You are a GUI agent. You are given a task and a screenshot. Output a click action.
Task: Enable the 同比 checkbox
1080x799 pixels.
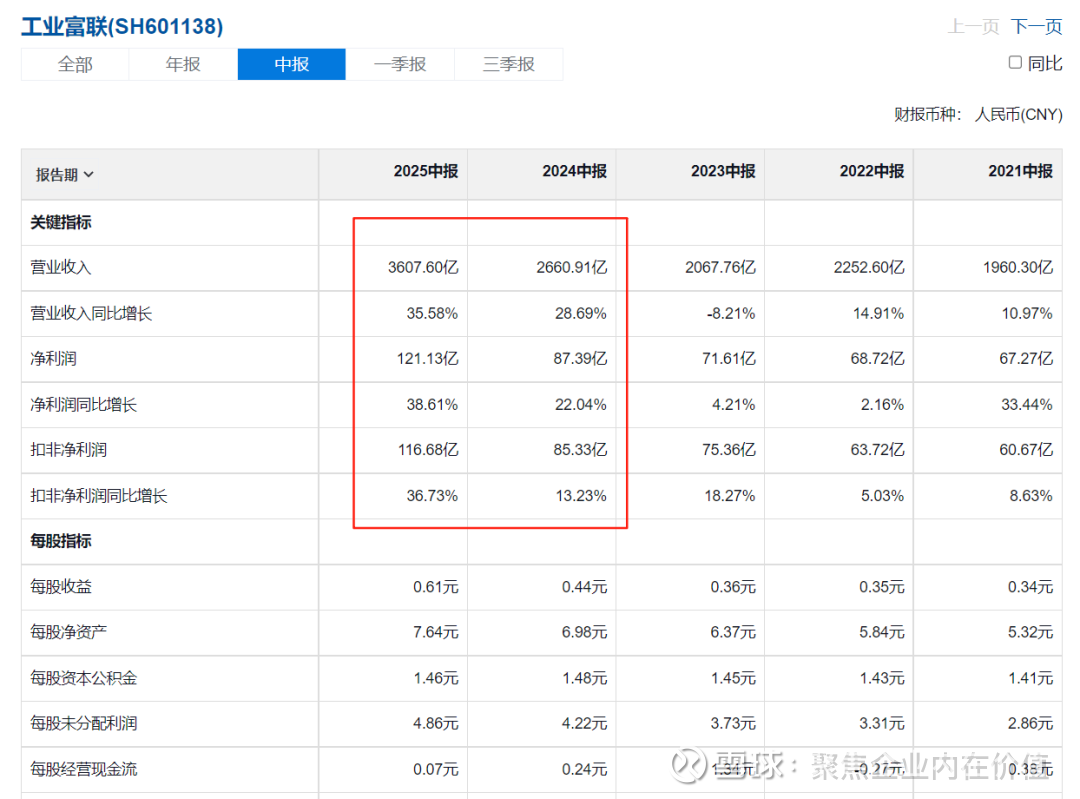tap(1015, 63)
